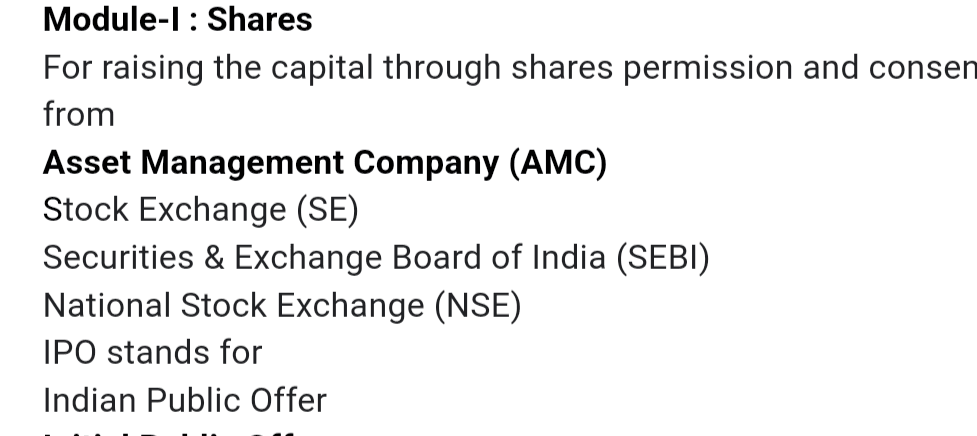Screen dimensions: 977x436
Task: Select the 'Indian Public Offer' option
Action: point(184,400)
